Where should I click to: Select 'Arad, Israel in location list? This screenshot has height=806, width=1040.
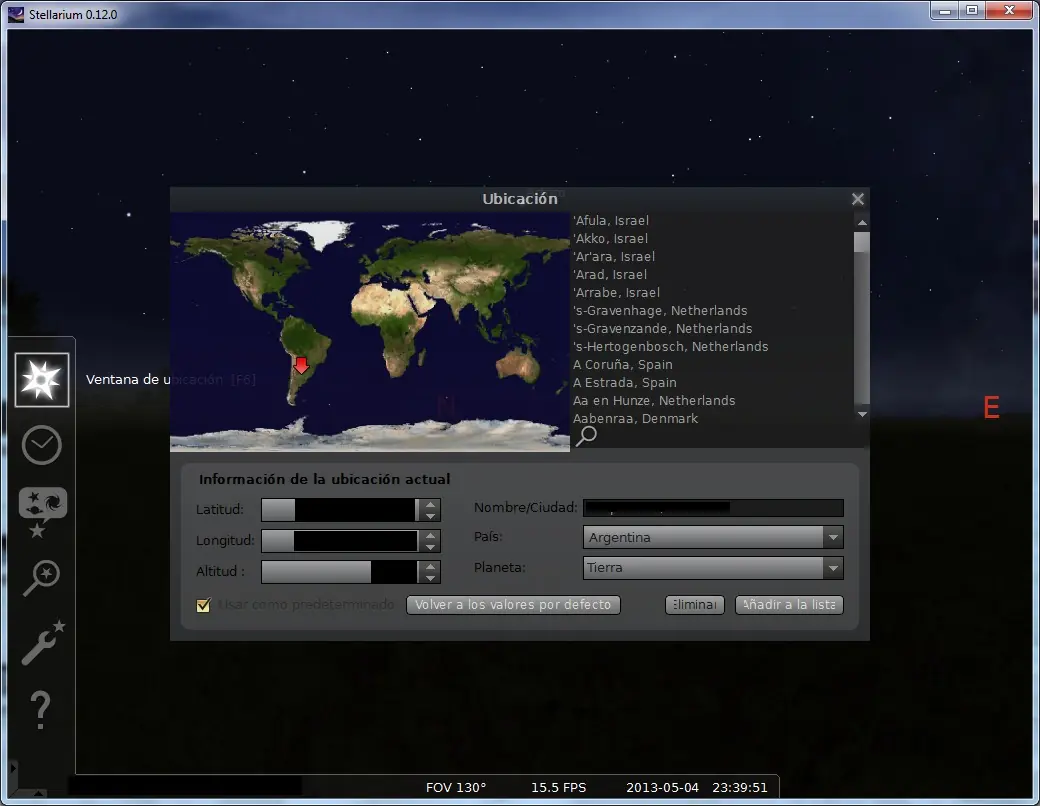coord(610,275)
